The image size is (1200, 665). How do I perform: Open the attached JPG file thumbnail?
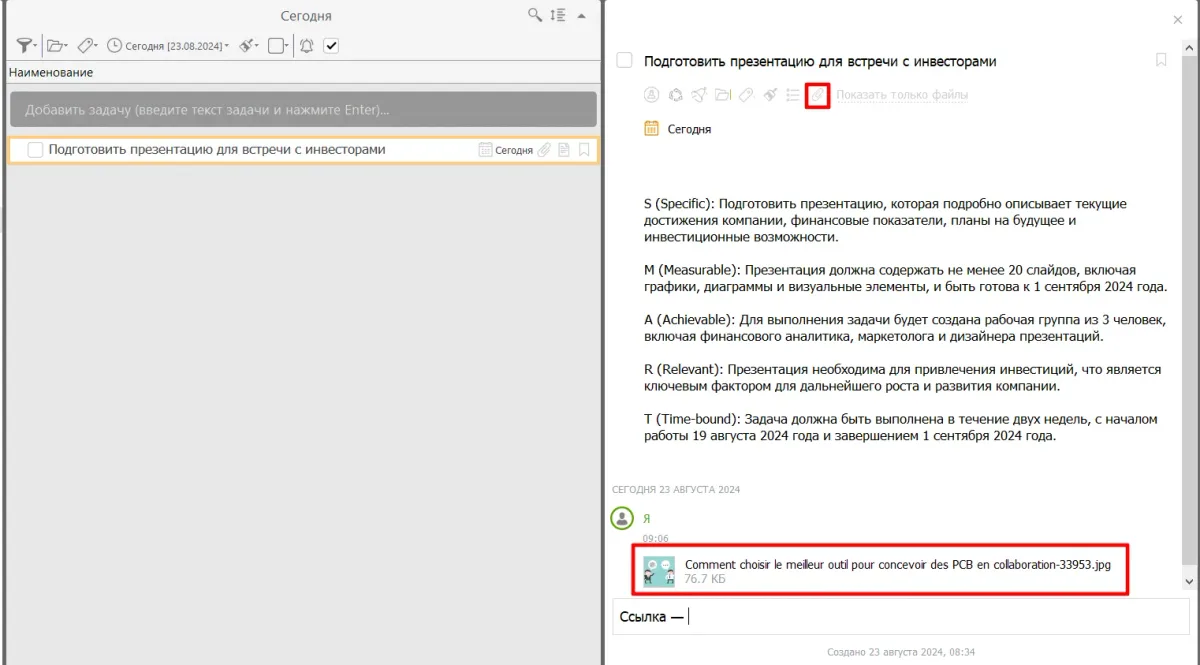[x=659, y=571]
